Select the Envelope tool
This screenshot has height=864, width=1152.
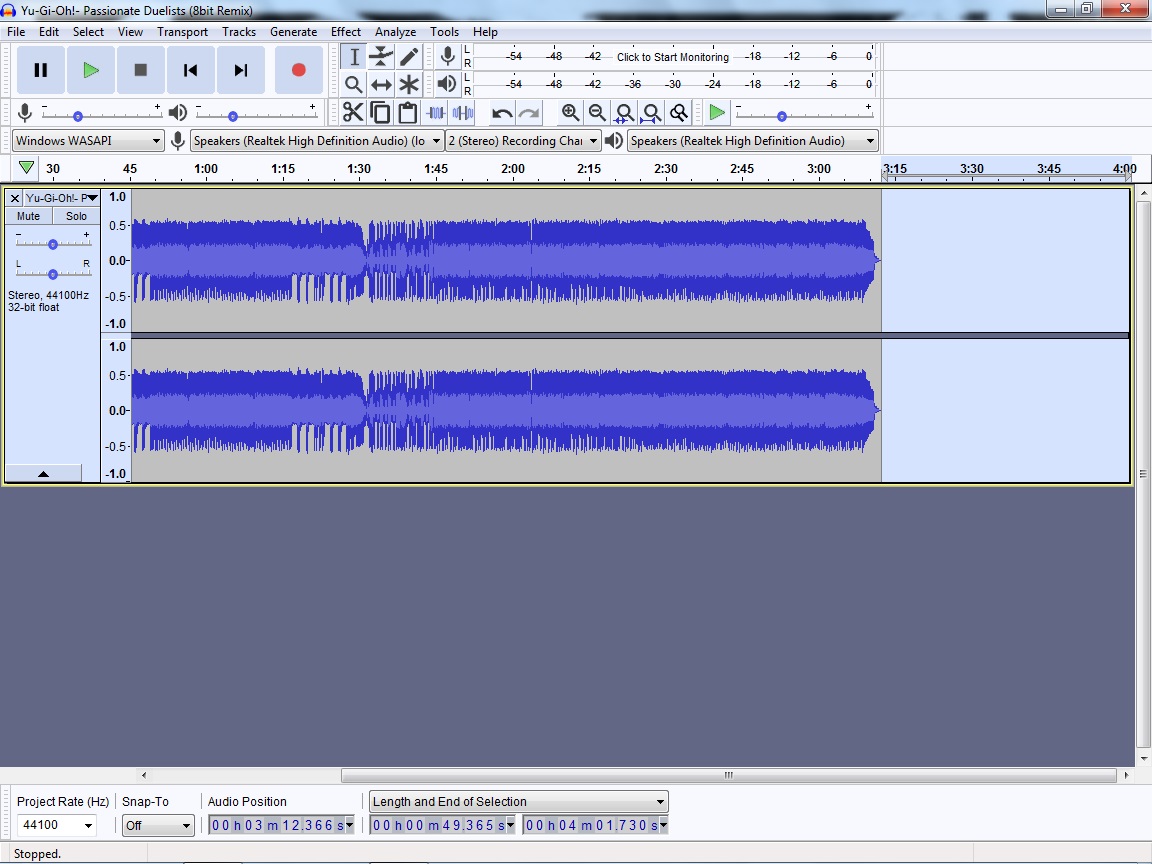coord(381,57)
